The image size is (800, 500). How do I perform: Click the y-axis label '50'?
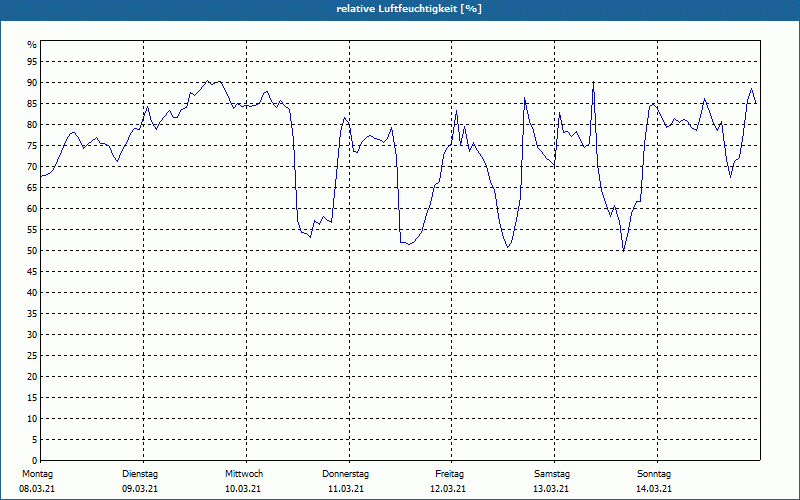pos(32,251)
